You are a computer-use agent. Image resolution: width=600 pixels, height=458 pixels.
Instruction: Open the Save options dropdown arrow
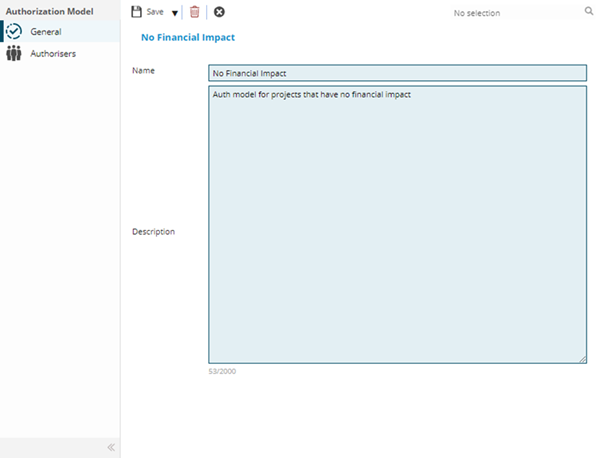click(x=174, y=13)
